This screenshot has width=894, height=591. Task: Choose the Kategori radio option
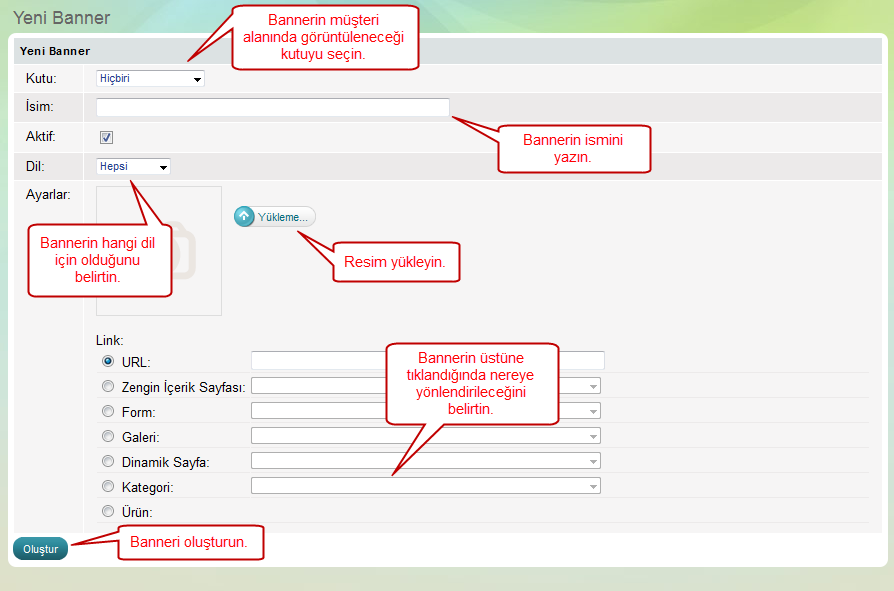[x=108, y=486]
